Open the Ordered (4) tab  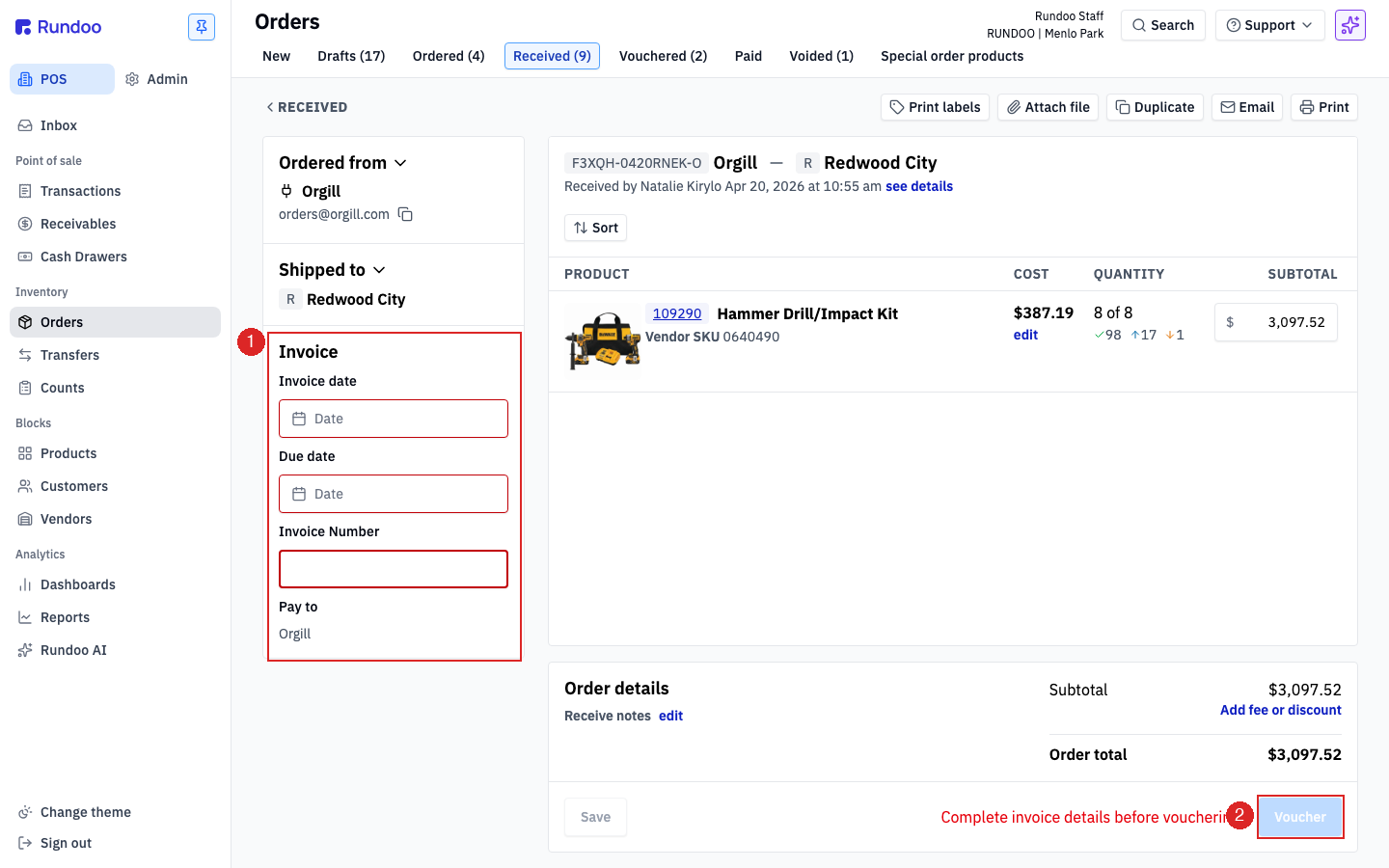point(449,56)
